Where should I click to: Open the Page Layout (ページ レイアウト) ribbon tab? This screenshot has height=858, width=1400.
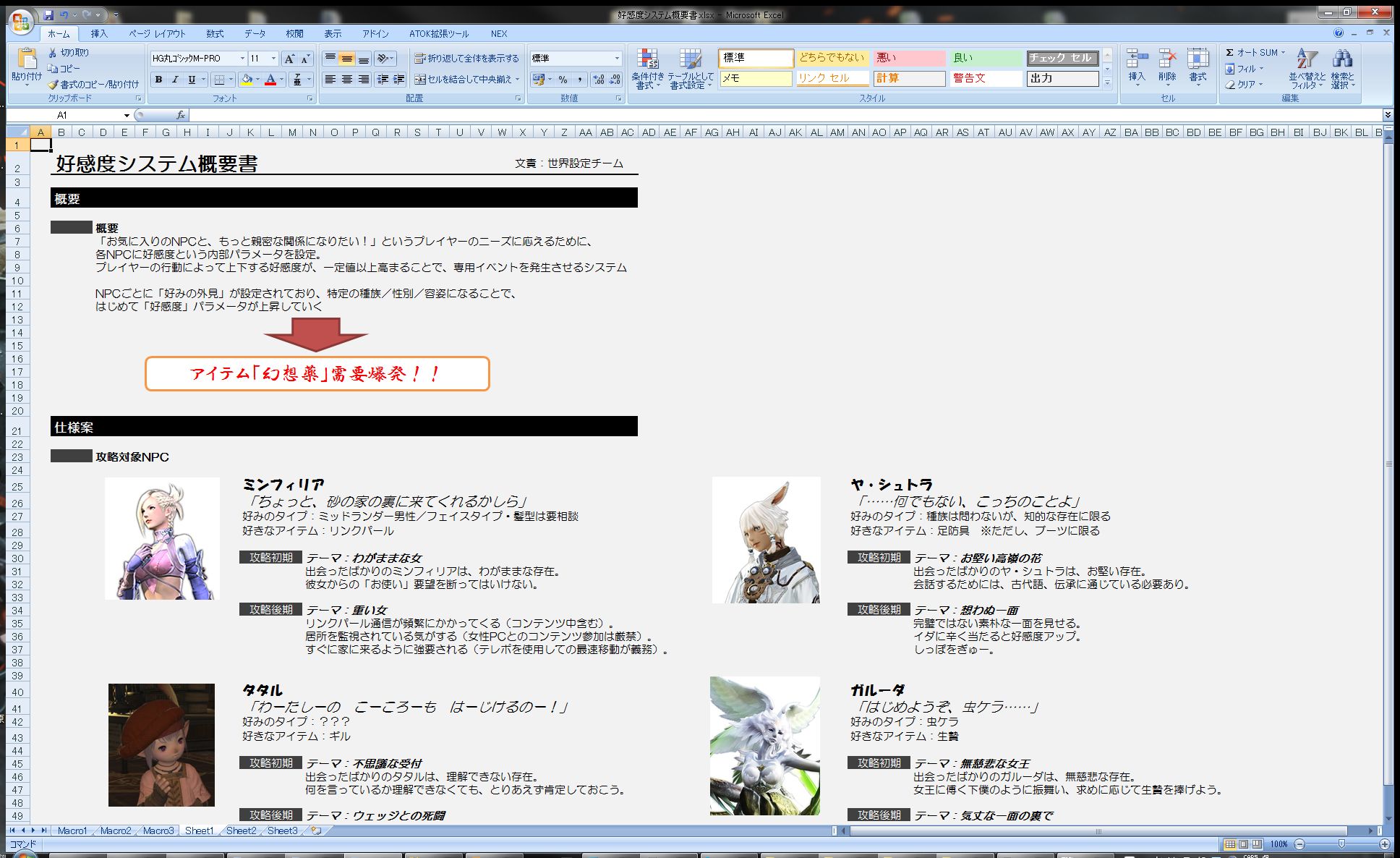click(x=157, y=34)
